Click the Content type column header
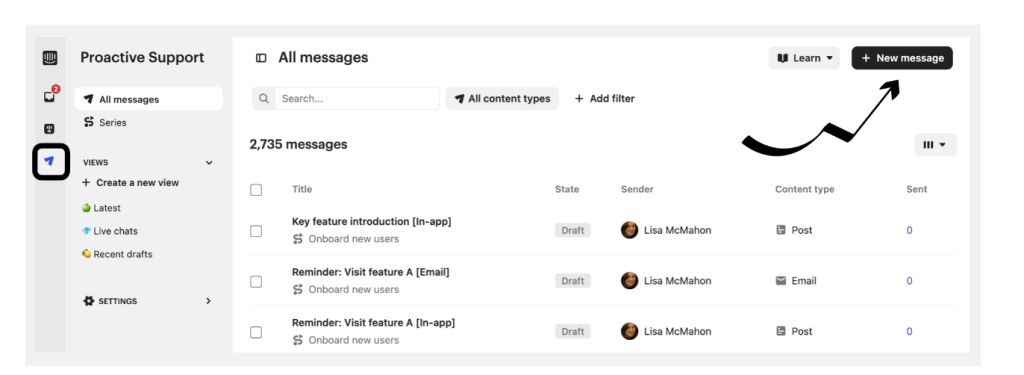This screenshot has height=375, width=1024. 805,189
